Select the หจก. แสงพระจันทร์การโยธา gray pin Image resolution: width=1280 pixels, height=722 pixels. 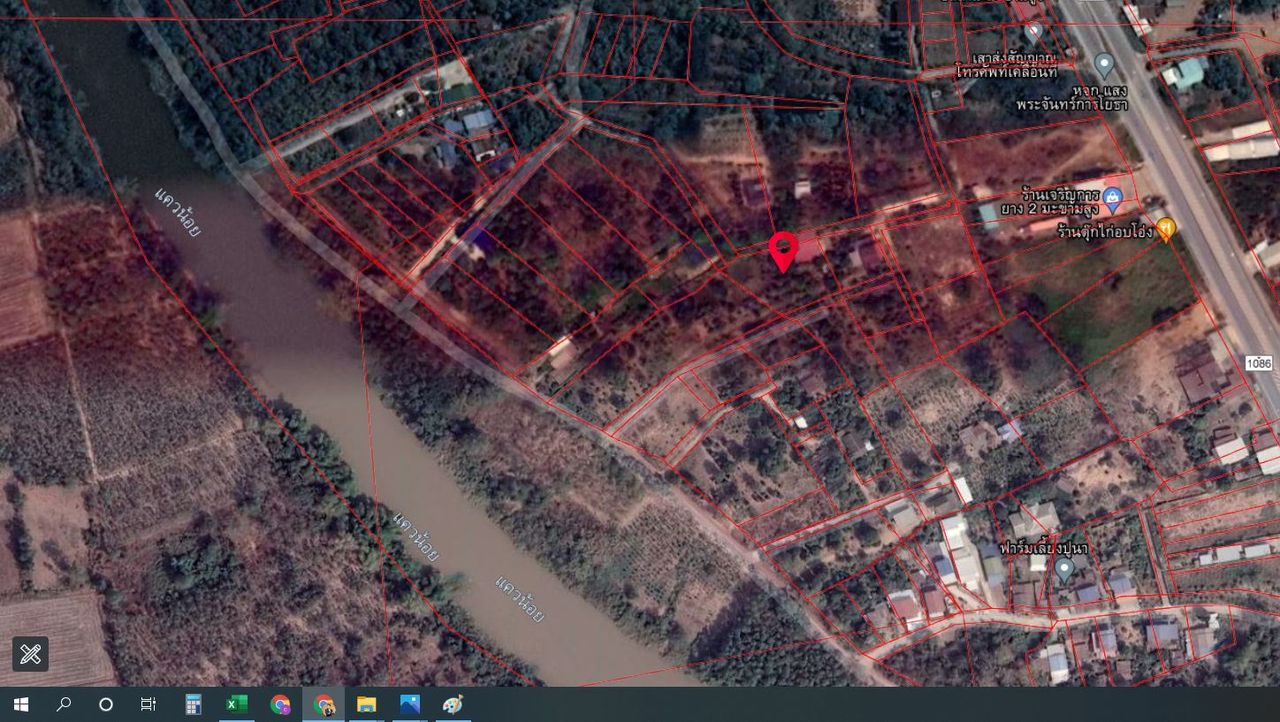click(1104, 66)
